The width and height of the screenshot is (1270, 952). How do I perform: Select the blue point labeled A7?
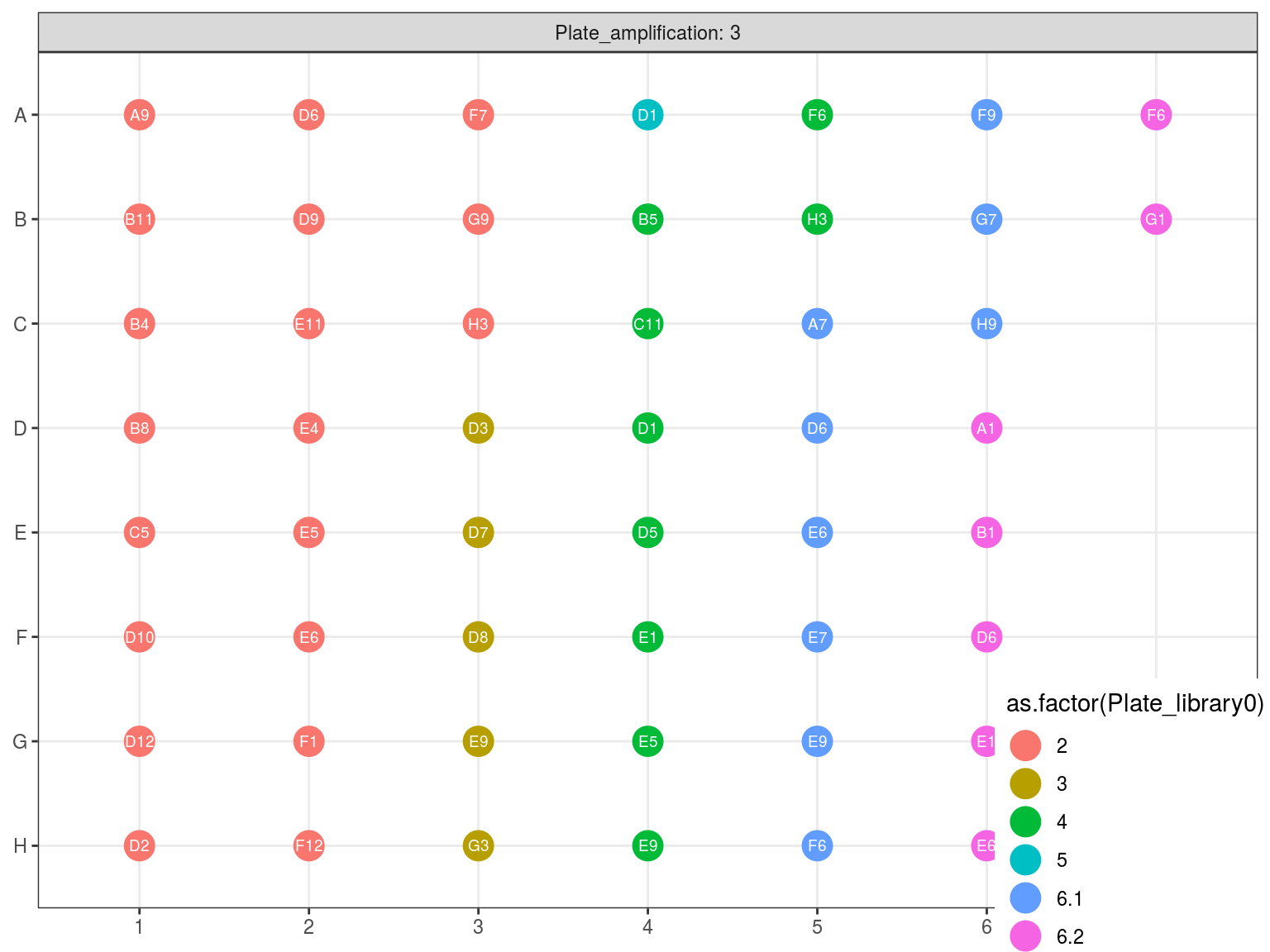817,324
